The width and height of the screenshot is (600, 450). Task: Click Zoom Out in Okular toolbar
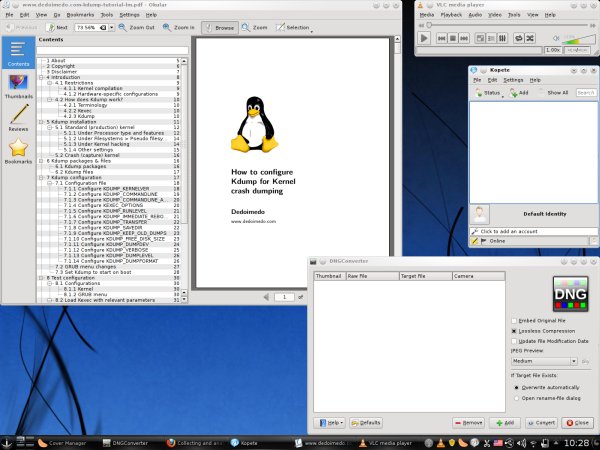pyautogui.click(x=136, y=28)
